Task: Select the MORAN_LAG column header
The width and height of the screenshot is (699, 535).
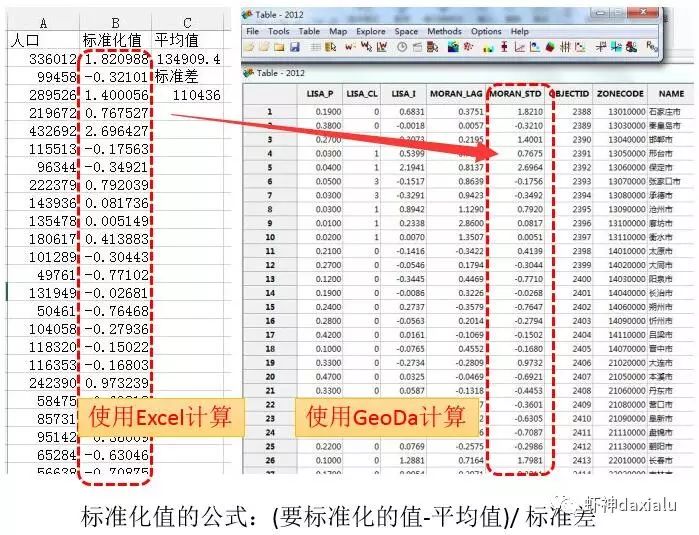Action: coord(456,94)
